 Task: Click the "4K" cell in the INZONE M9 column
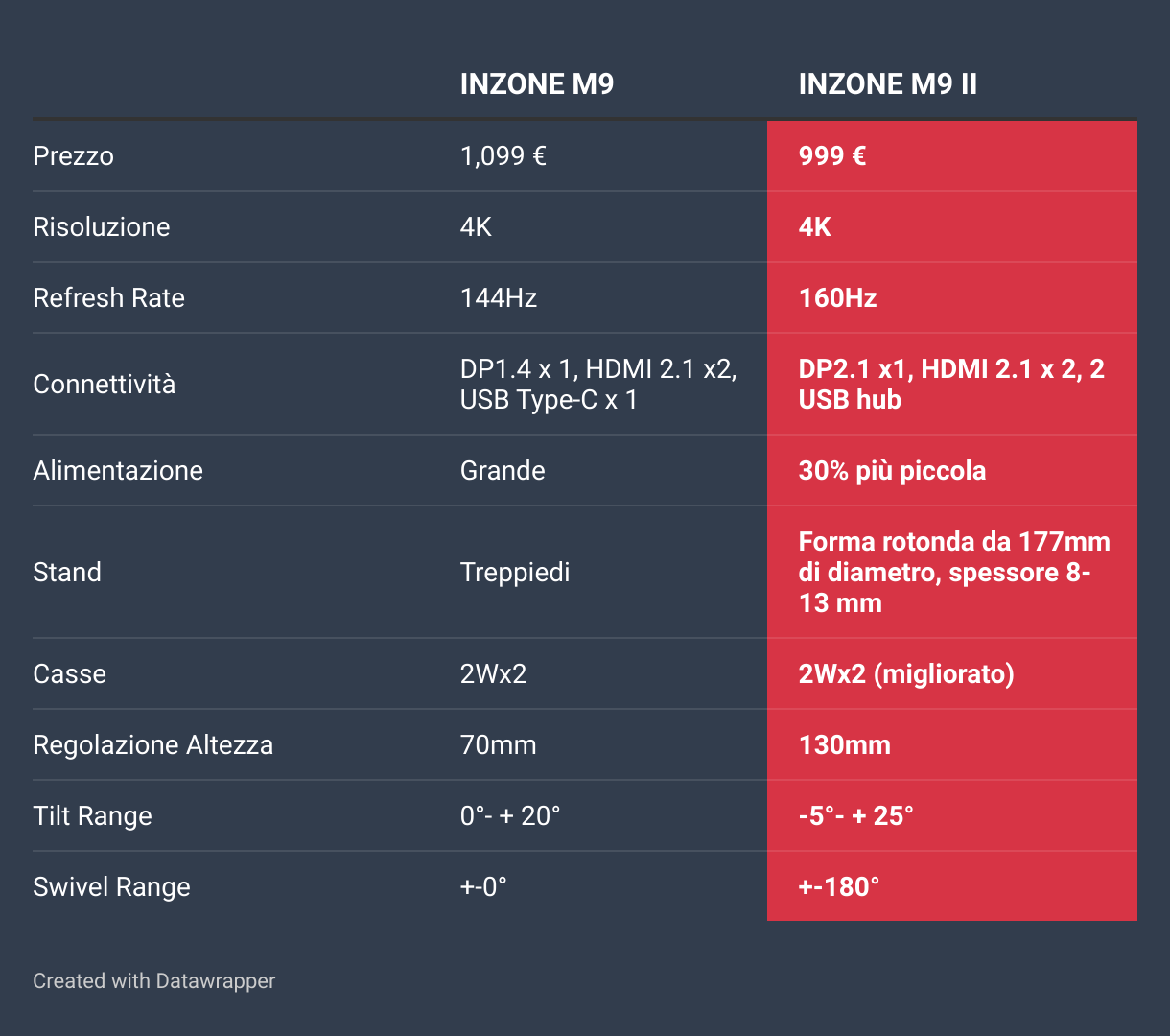pyautogui.click(x=476, y=226)
